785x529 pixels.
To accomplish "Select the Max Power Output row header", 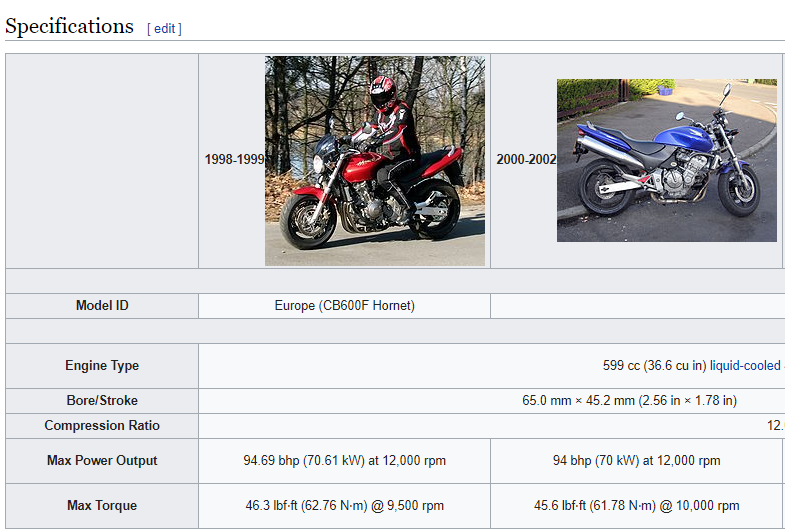I will 102,461.
